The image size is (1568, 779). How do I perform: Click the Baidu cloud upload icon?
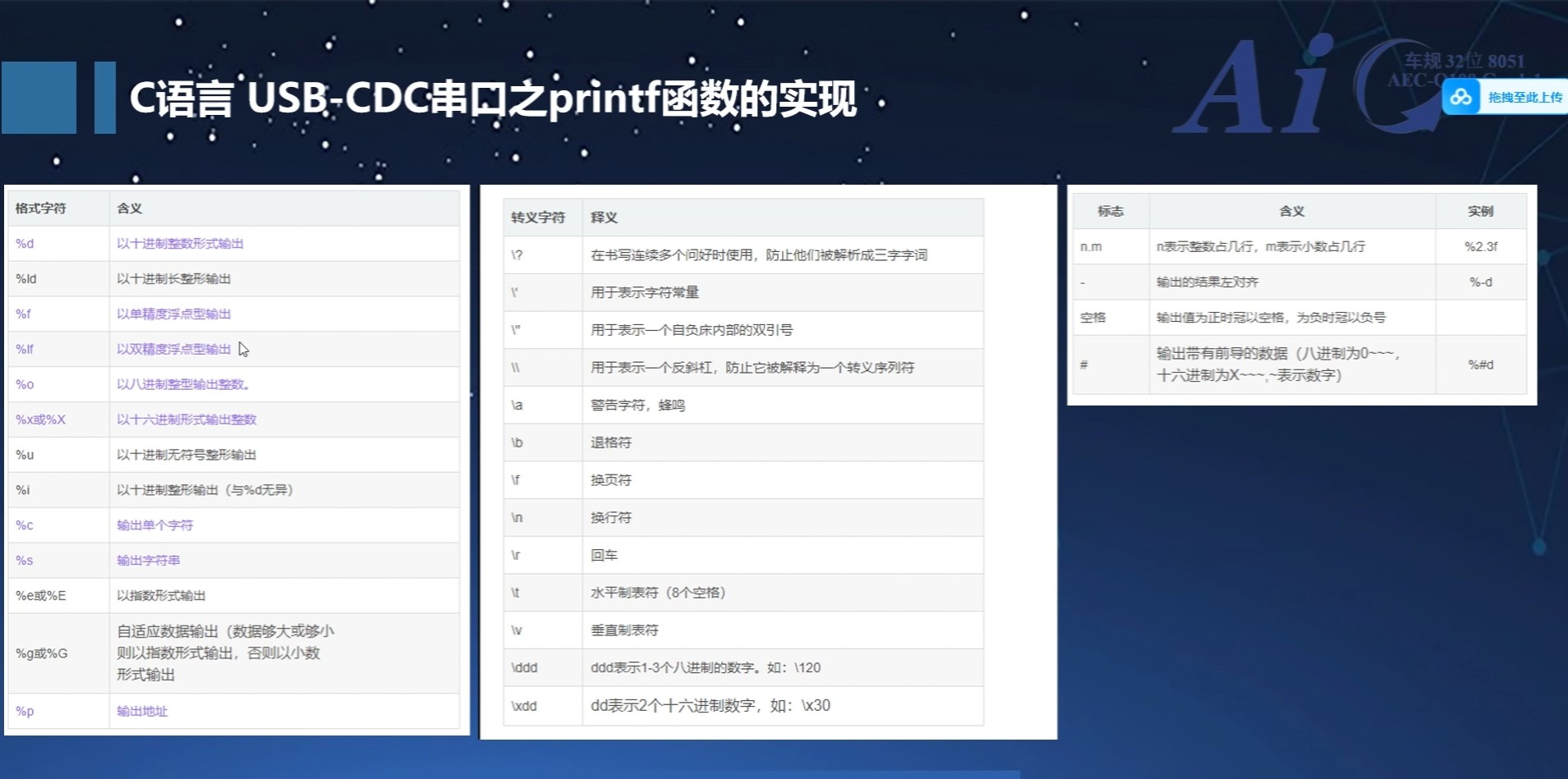(x=1460, y=98)
